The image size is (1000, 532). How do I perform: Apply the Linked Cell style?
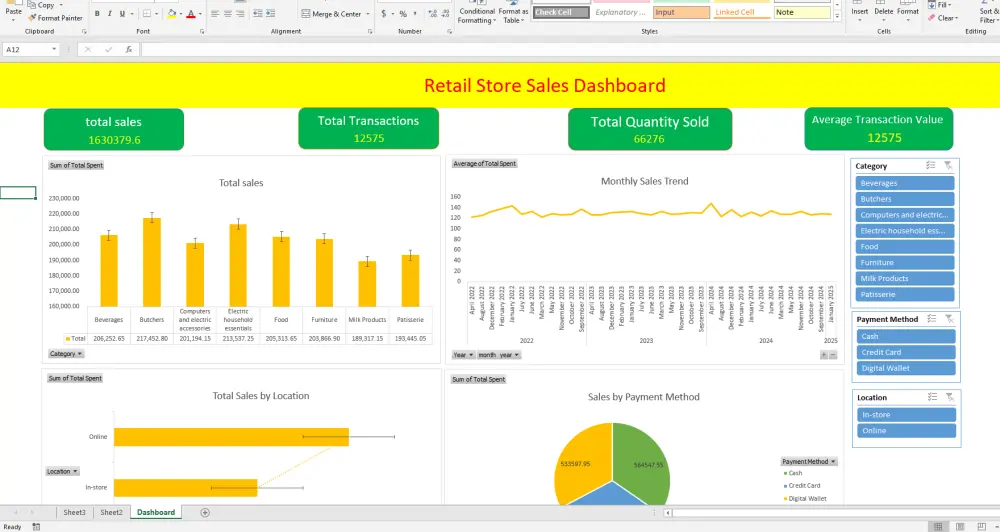pos(741,12)
